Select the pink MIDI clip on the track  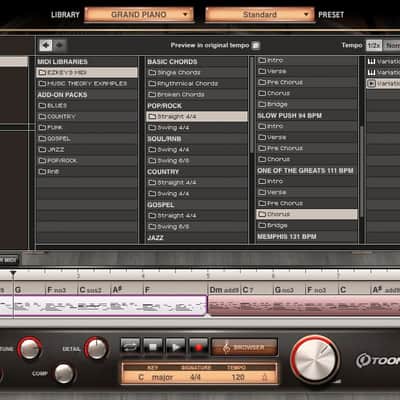click(304, 306)
